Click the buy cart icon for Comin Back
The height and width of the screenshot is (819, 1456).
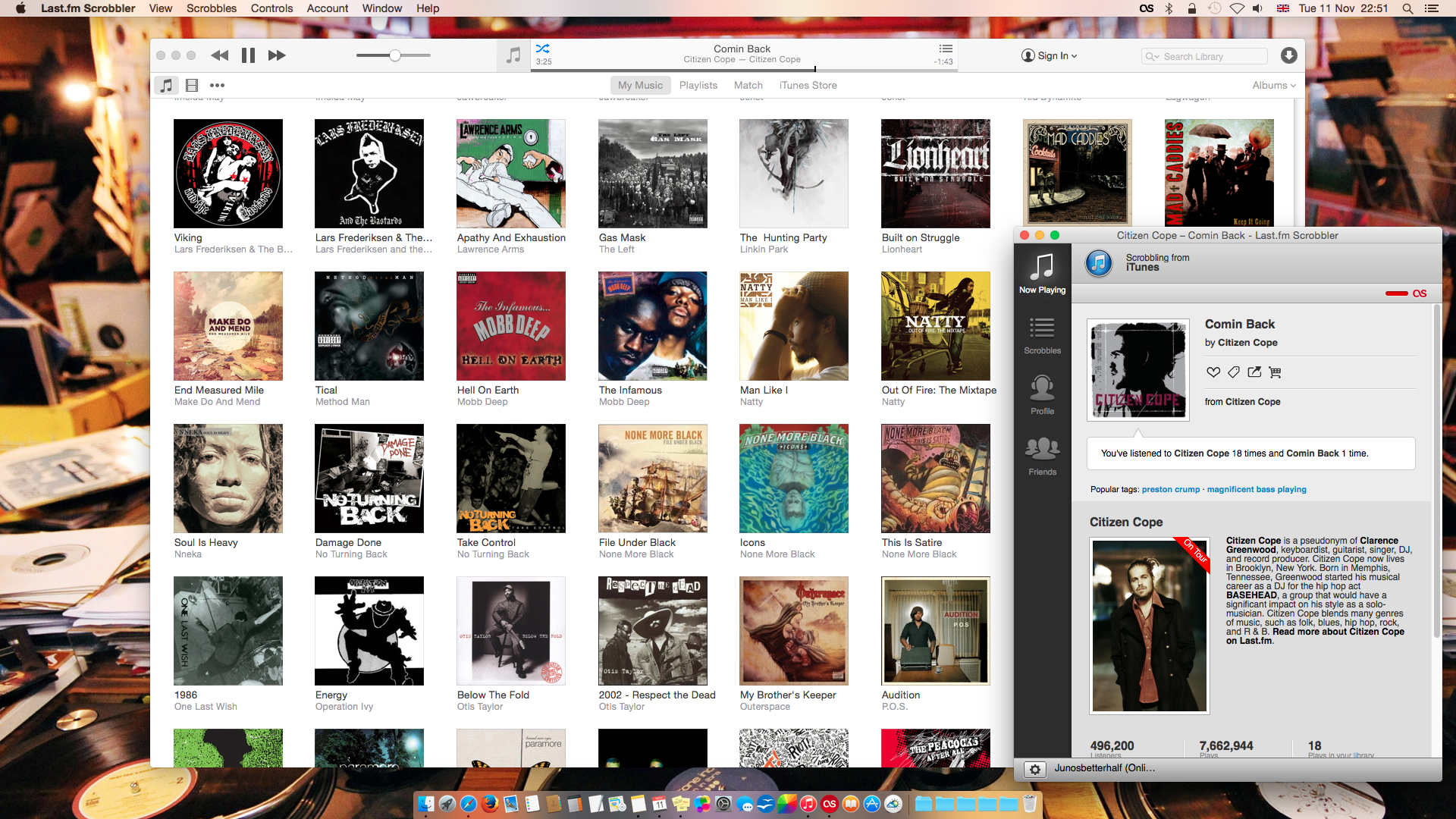(1275, 372)
